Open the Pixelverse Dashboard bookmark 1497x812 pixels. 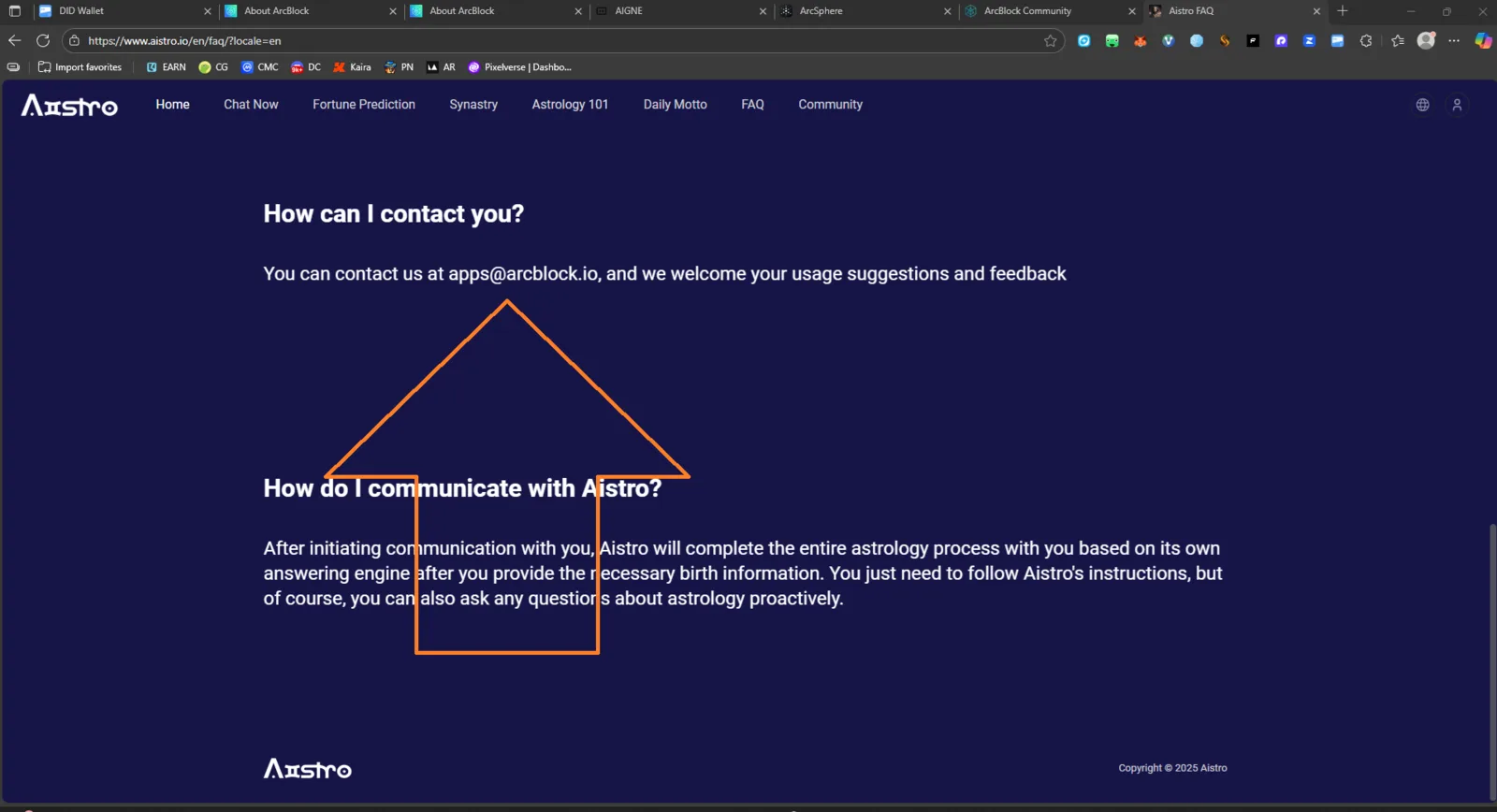pyautogui.click(x=519, y=67)
